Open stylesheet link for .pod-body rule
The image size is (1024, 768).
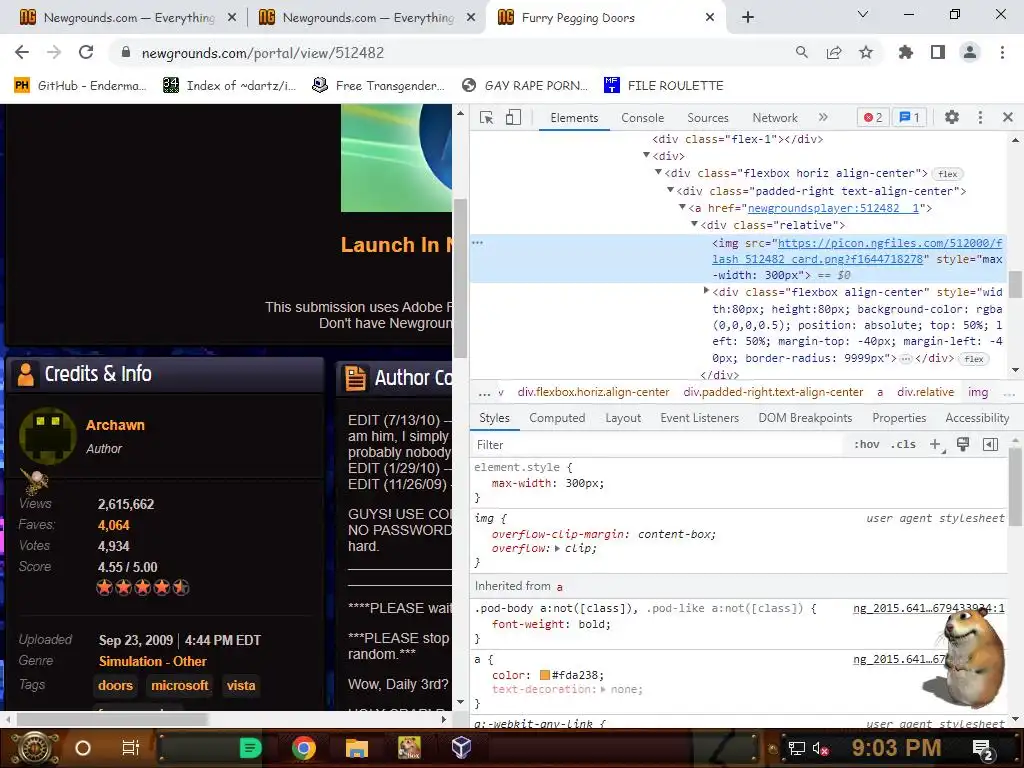click(x=929, y=608)
